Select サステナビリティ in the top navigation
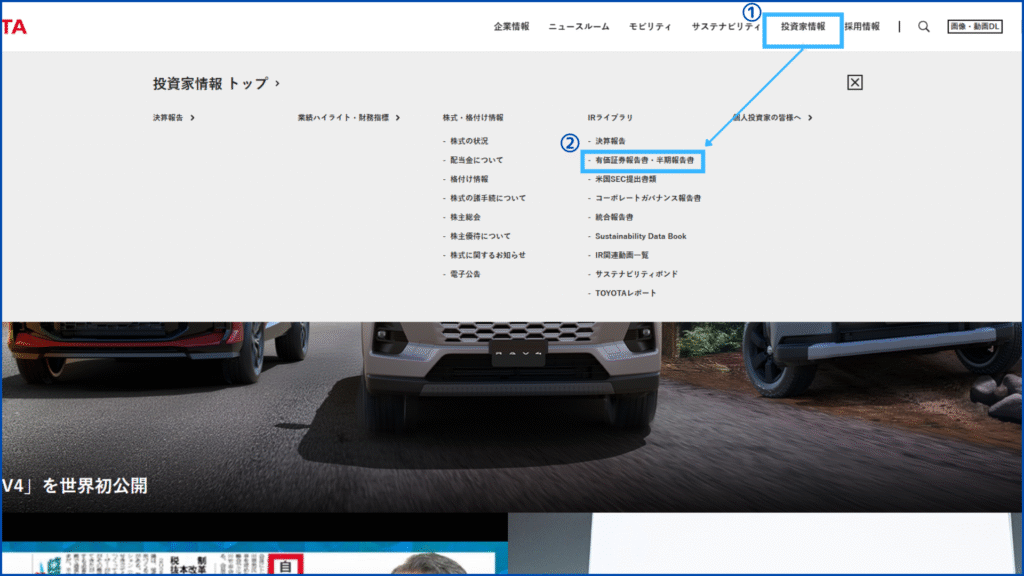Viewport: 1024px width, 576px height. click(x=726, y=27)
